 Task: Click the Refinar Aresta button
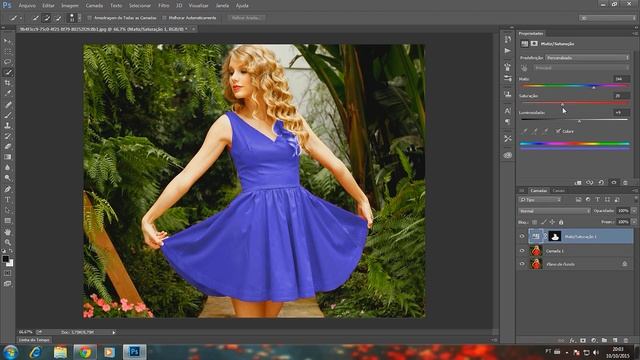point(246,18)
